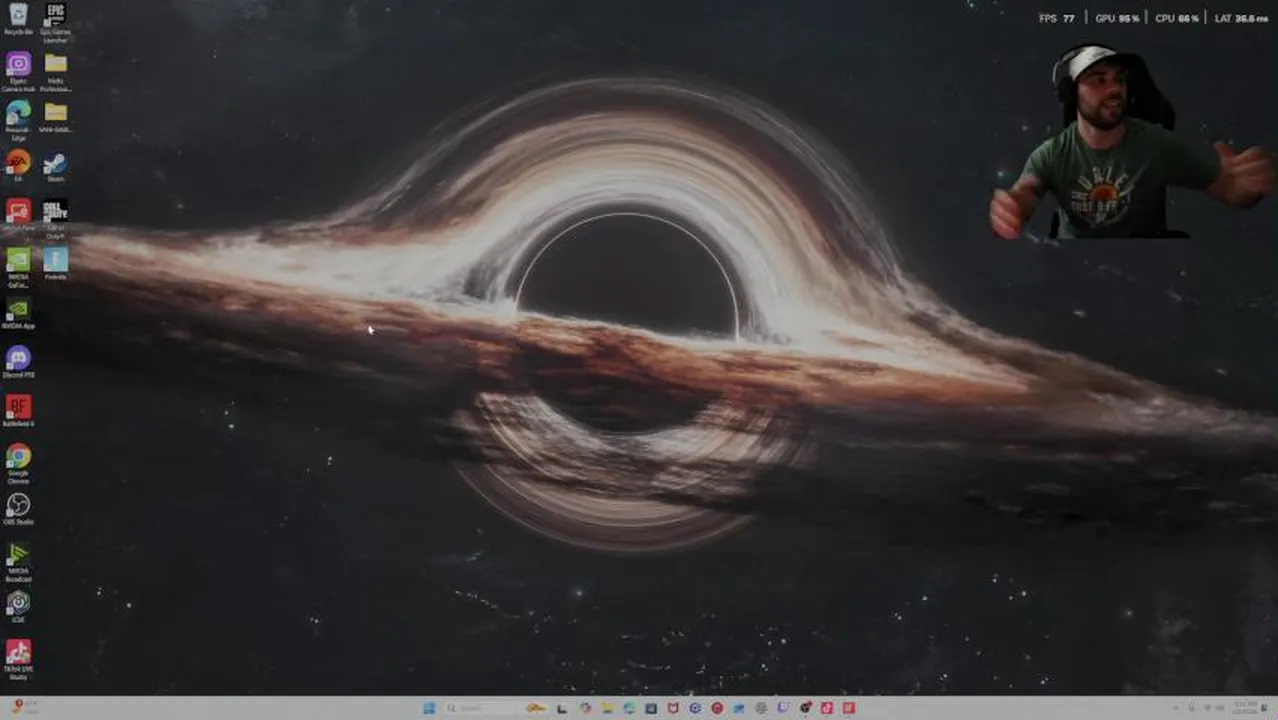Open TikTok LIVE Studio taskbar icon
The width and height of the screenshot is (1278, 720).
[827, 708]
